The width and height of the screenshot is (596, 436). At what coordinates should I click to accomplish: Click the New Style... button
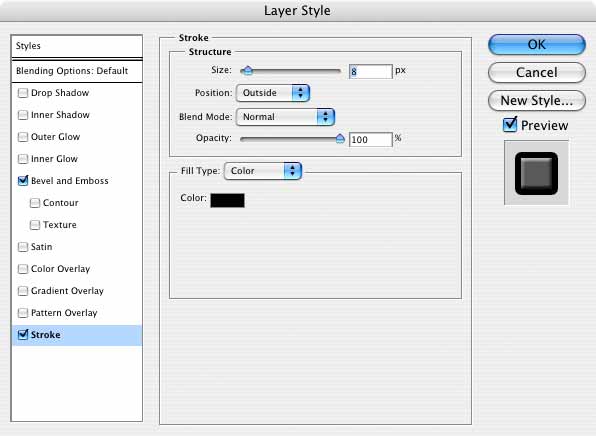[x=536, y=101]
